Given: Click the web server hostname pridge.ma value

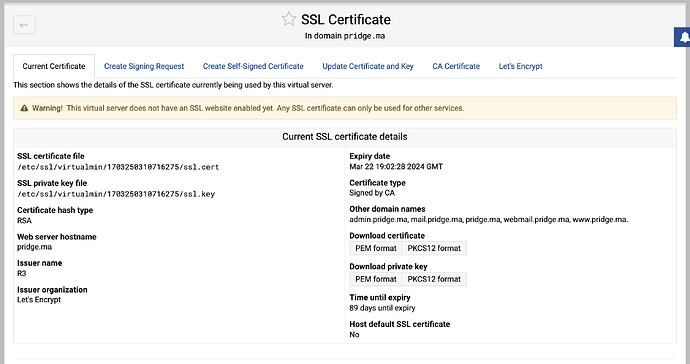Looking at the screenshot, I should (34, 247).
